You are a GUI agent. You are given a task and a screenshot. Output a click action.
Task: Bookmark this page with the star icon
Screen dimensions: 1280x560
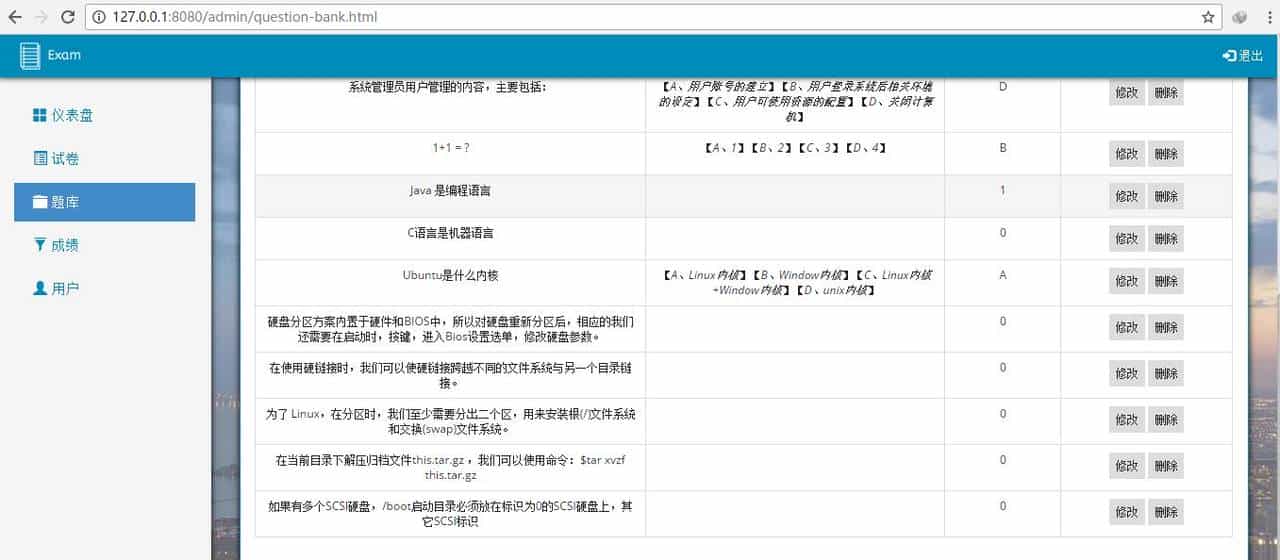click(1208, 17)
